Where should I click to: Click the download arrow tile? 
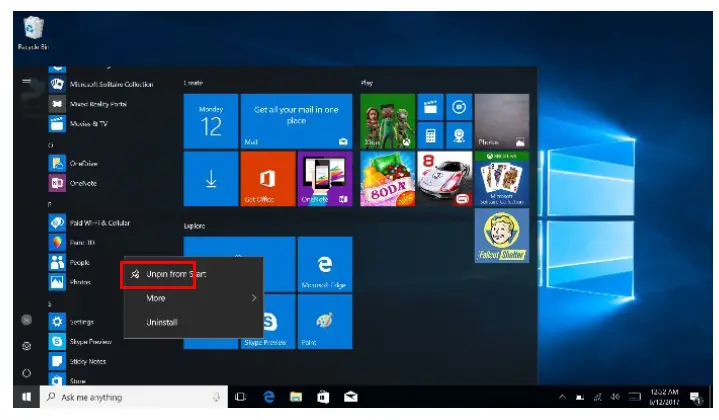211,178
